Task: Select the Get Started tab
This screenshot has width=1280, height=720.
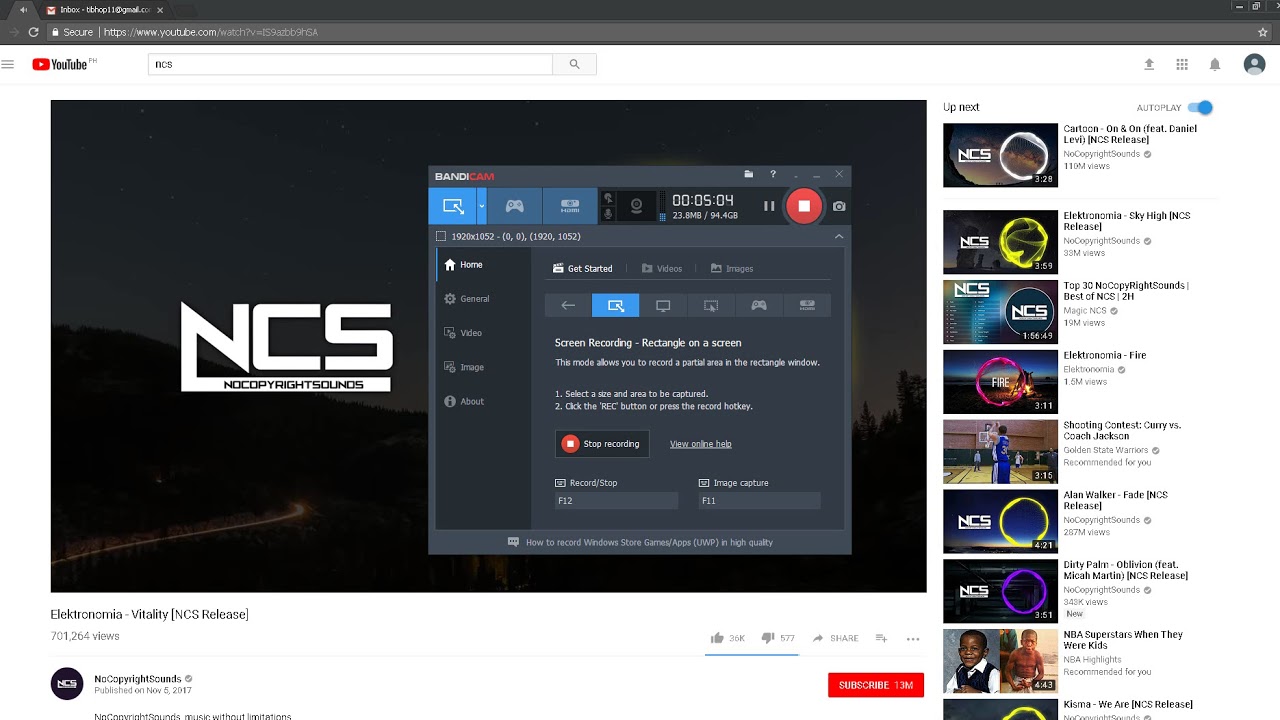Action: point(583,268)
